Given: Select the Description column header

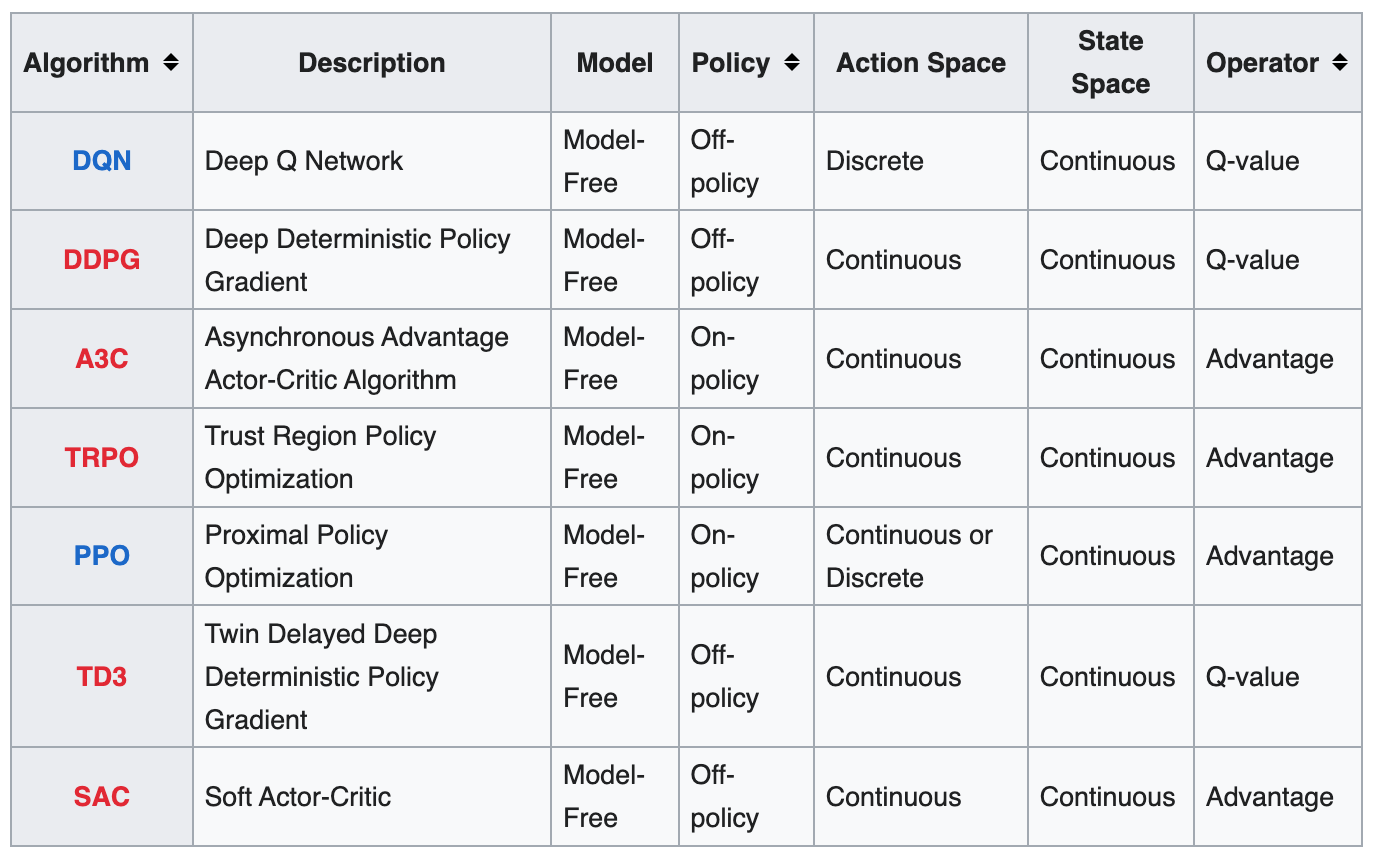Looking at the screenshot, I should (372, 63).
